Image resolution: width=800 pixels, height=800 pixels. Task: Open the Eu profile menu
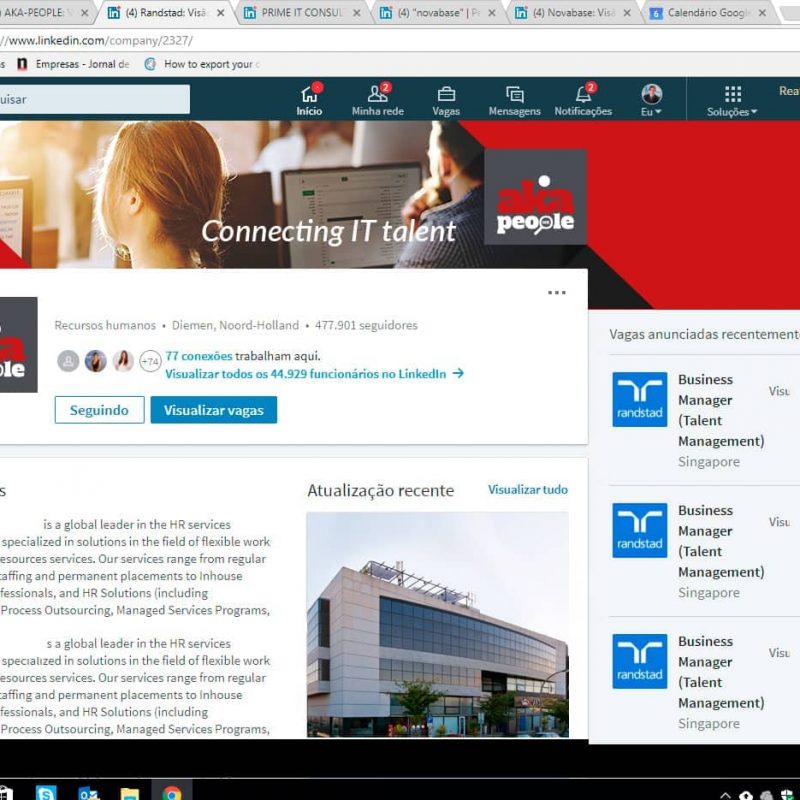pyautogui.click(x=651, y=99)
